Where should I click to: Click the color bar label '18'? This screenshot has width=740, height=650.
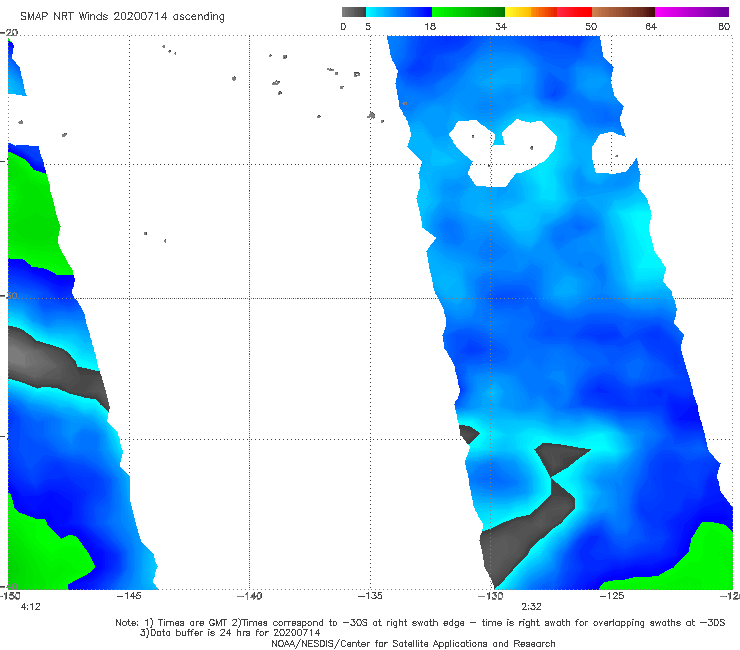pos(430,26)
